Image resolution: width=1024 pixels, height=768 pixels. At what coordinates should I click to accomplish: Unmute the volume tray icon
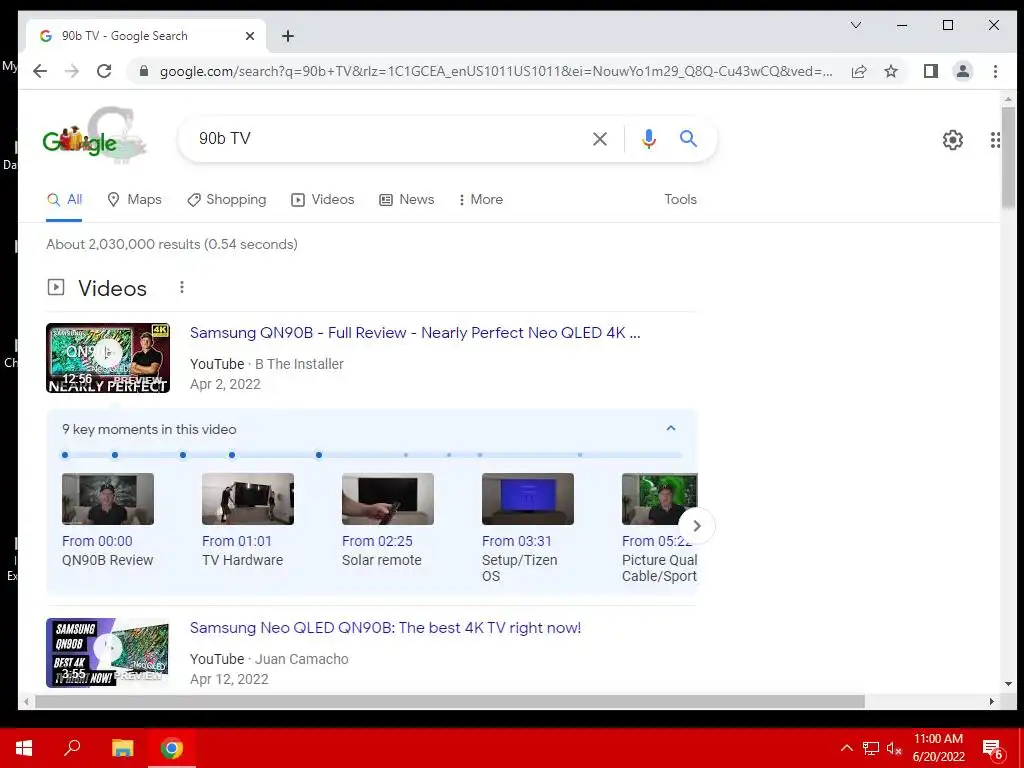(894, 748)
